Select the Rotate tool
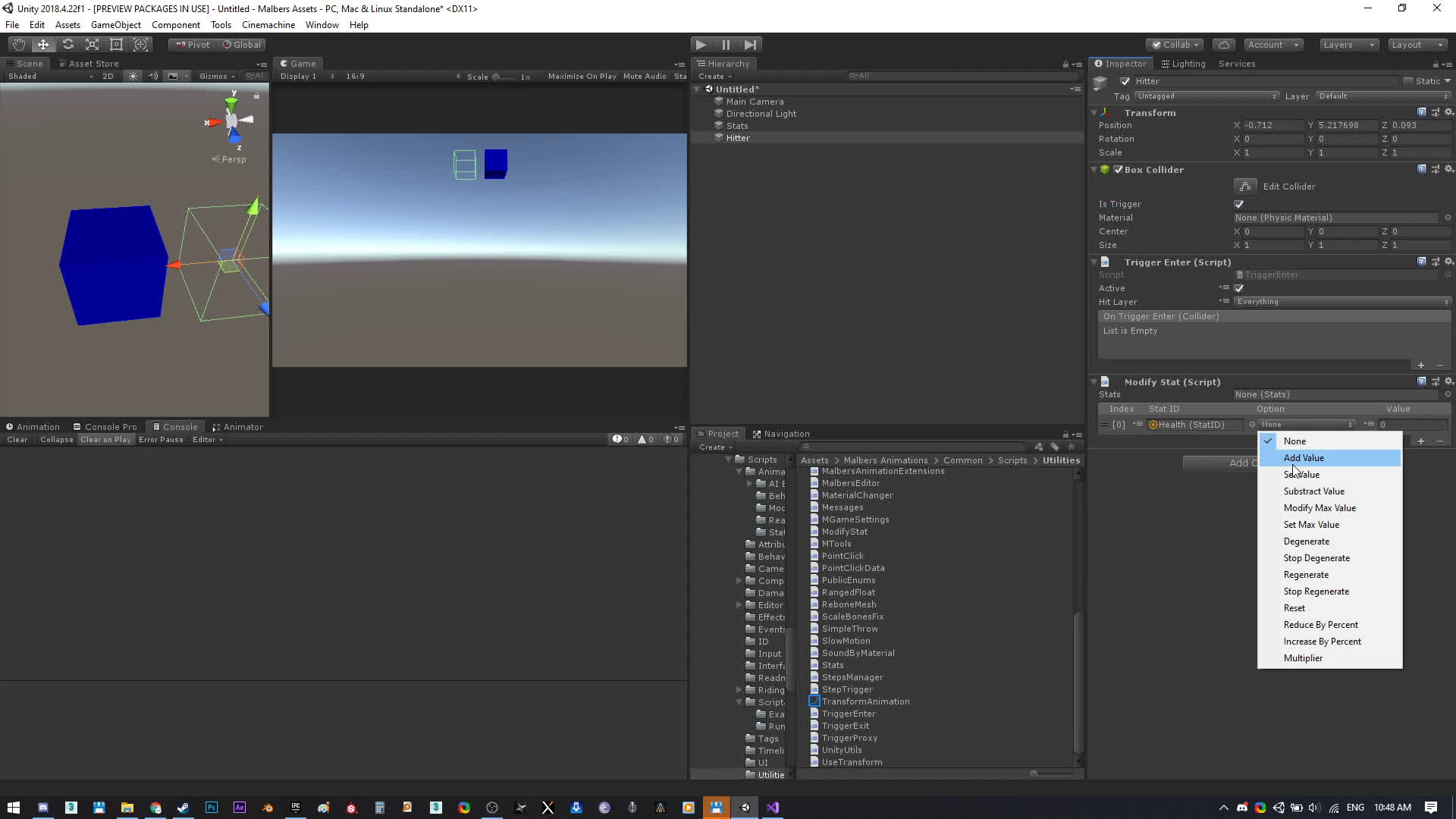Screen dimensions: 1456x819 pyautogui.click(x=67, y=45)
